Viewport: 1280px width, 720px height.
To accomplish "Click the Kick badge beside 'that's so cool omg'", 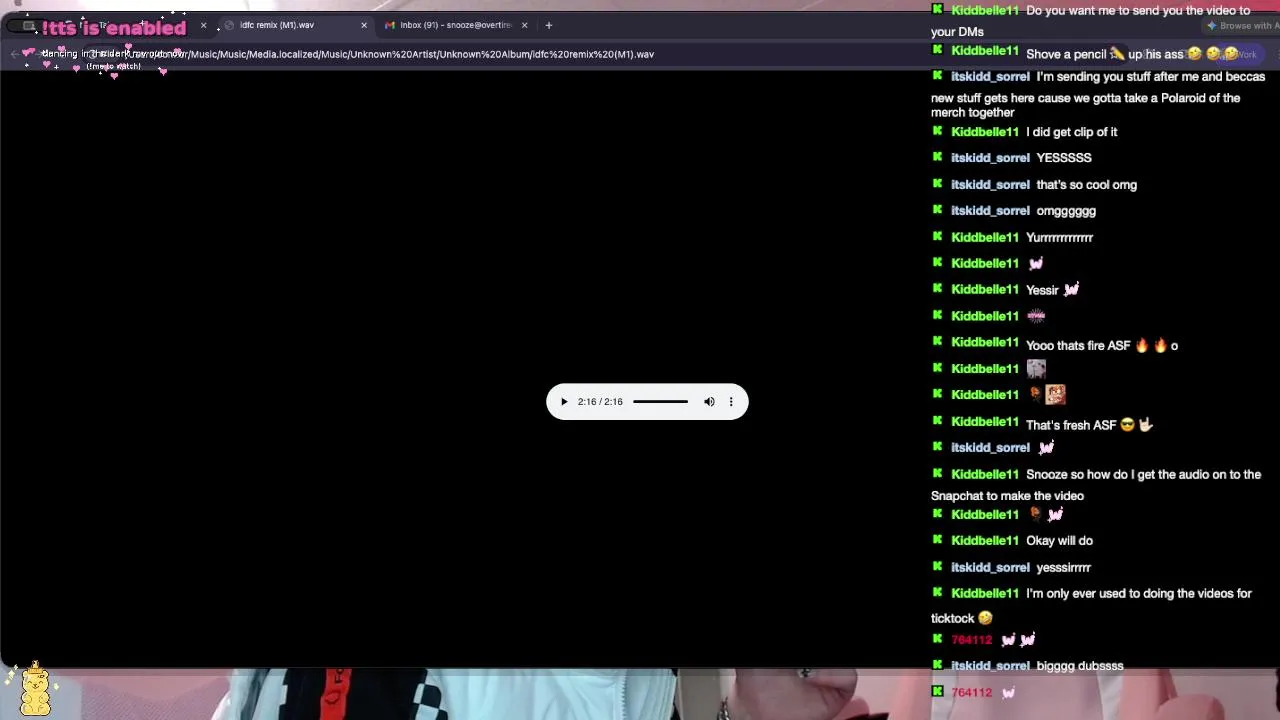I will 937,184.
